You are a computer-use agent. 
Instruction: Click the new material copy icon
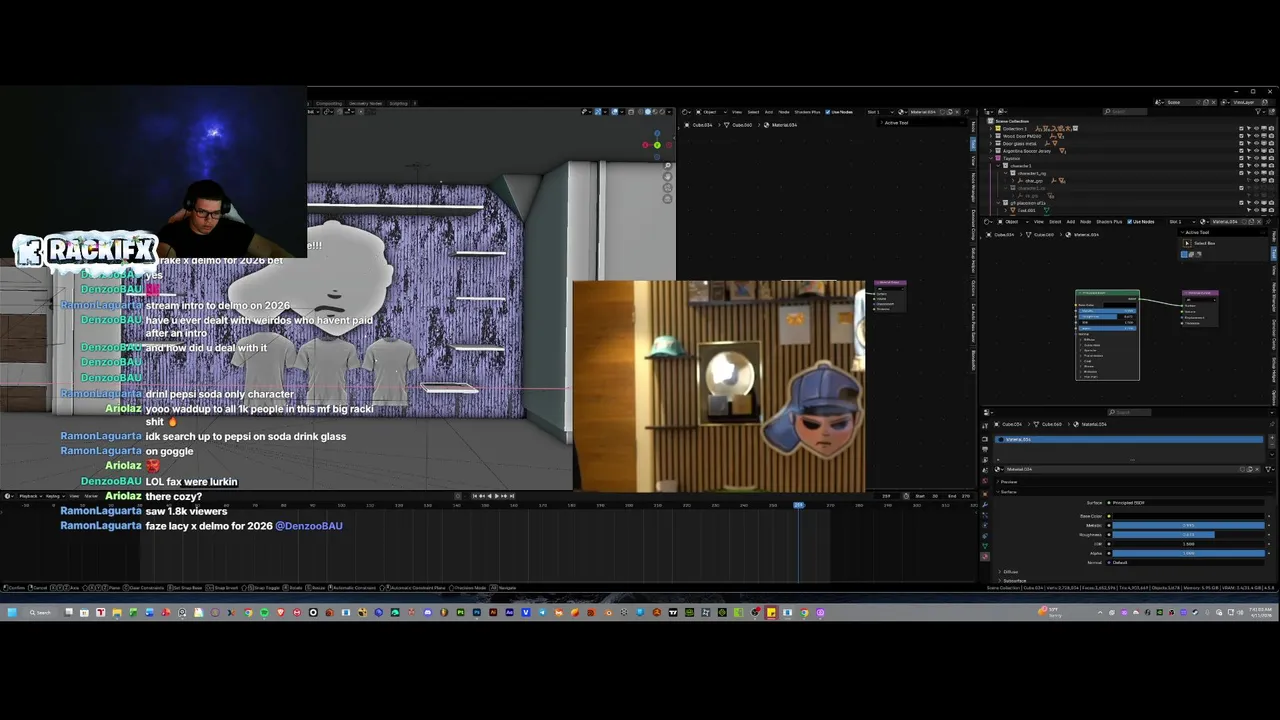[x=1249, y=469]
